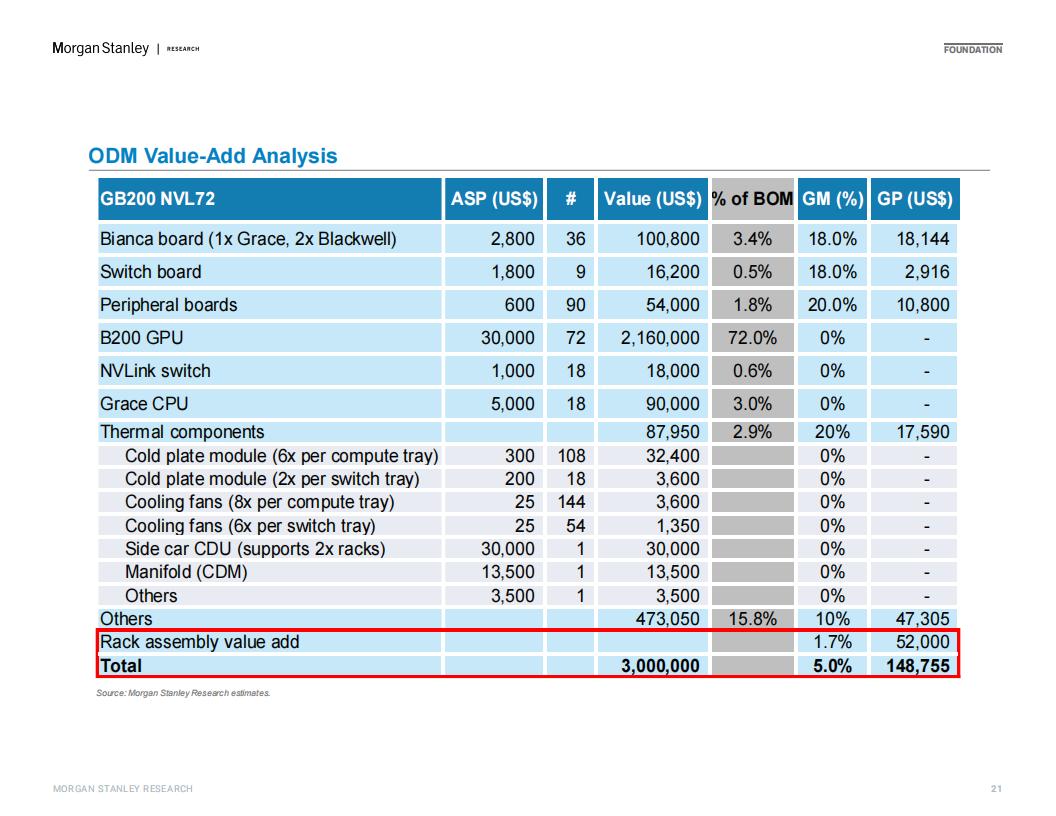Click the 1.7% gross margin cell
Screen dimensions: 1056x816
pyautogui.click(x=832, y=642)
